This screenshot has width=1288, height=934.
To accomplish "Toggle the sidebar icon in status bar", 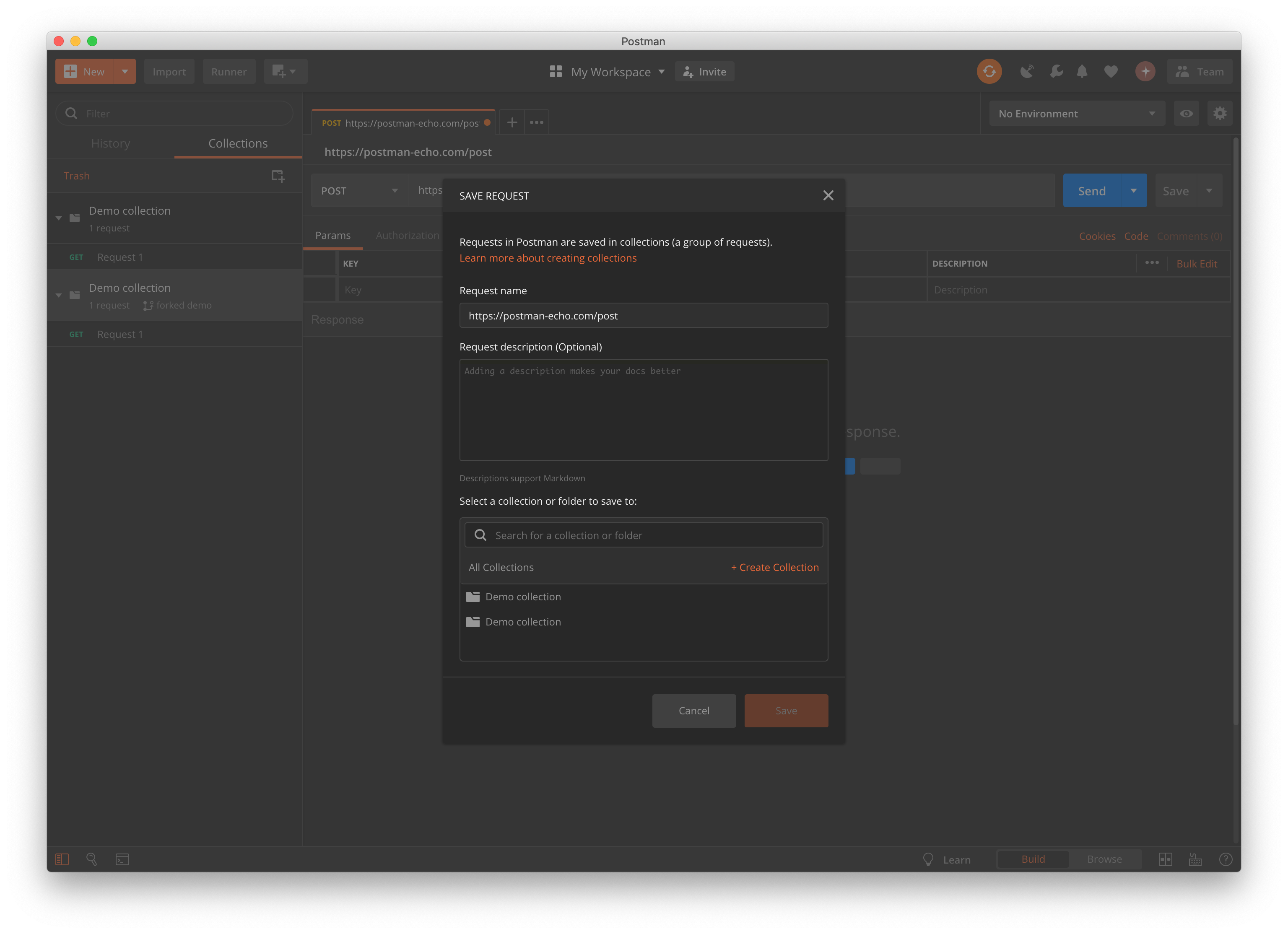I will coord(62,859).
